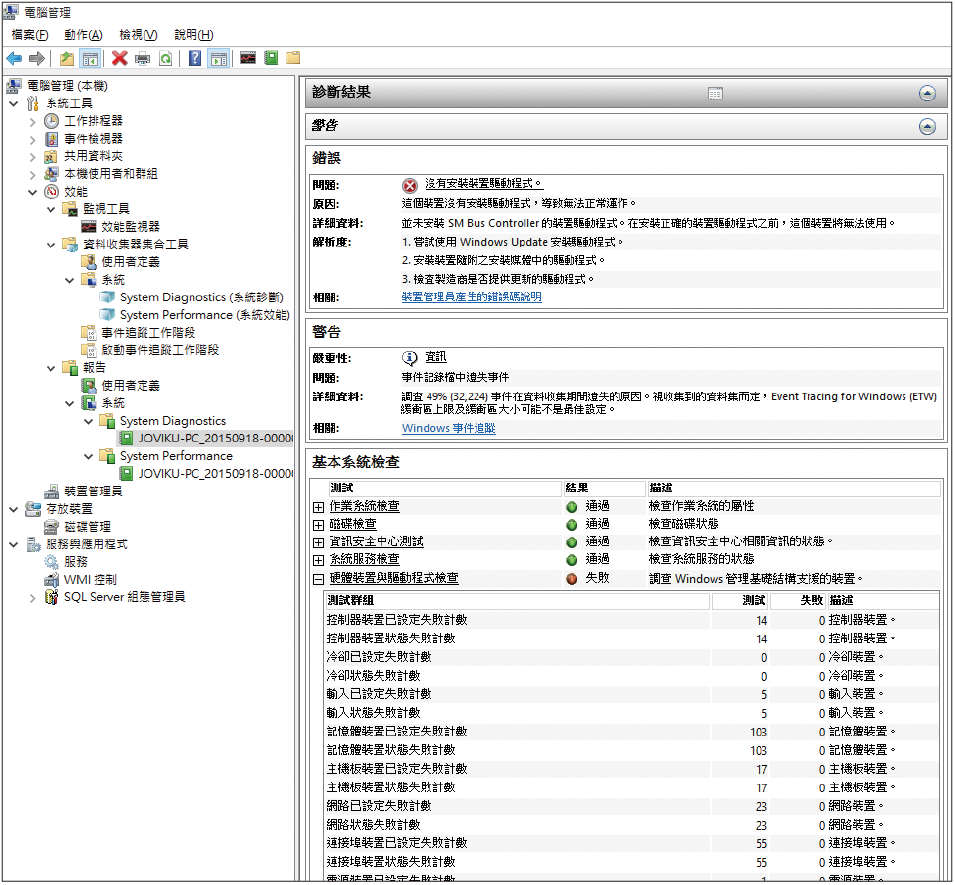Open the Windows 事件追蹤 link
This screenshot has height=885, width=955.
(x=448, y=428)
